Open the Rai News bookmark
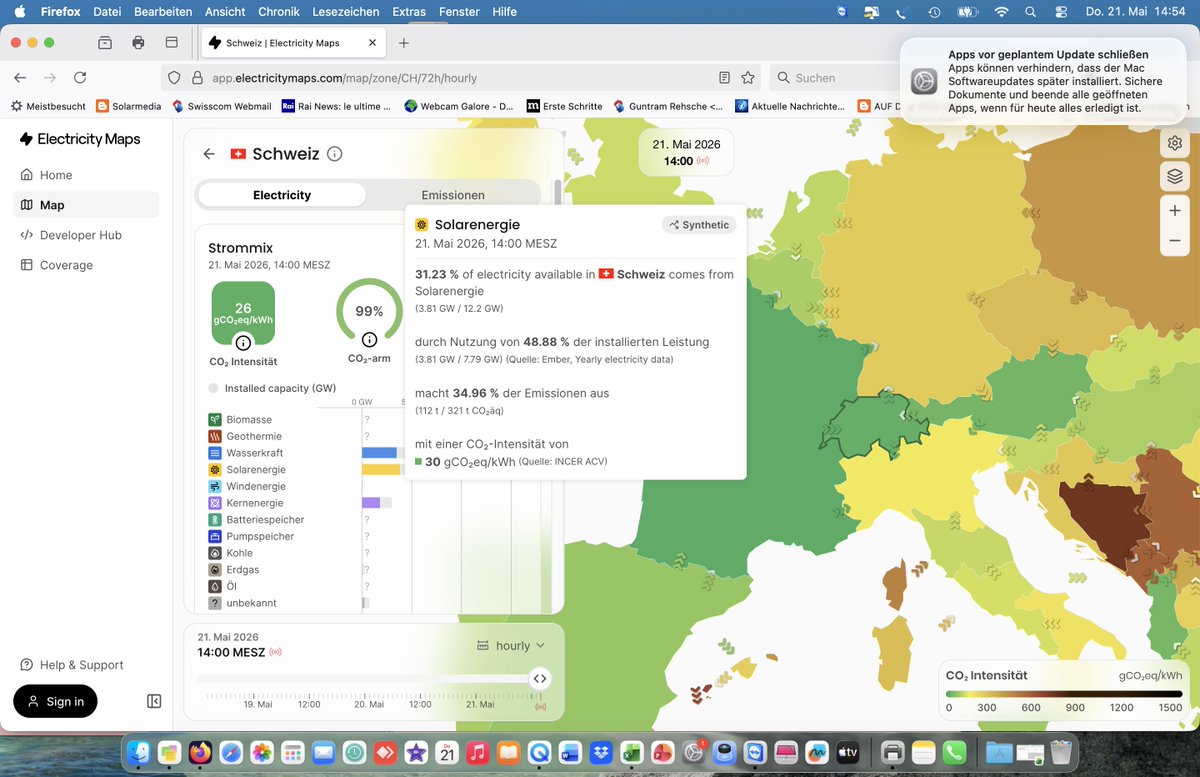Screen dimensions: 1200x777 337,106
